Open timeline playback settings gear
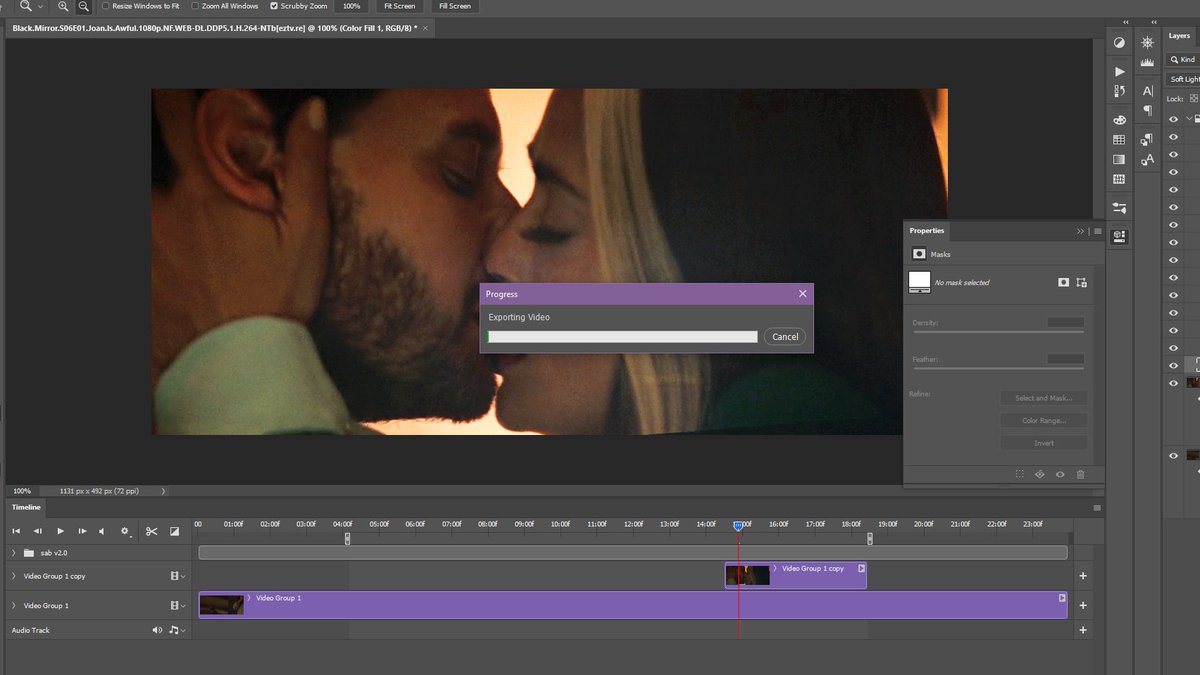The height and width of the screenshot is (675, 1200). click(x=125, y=531)
